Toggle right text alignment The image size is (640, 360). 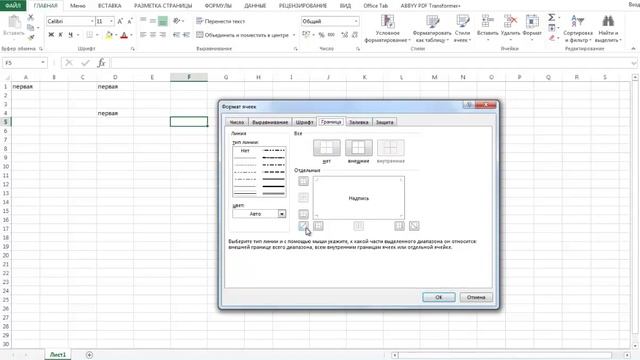(x=162, y=35)
